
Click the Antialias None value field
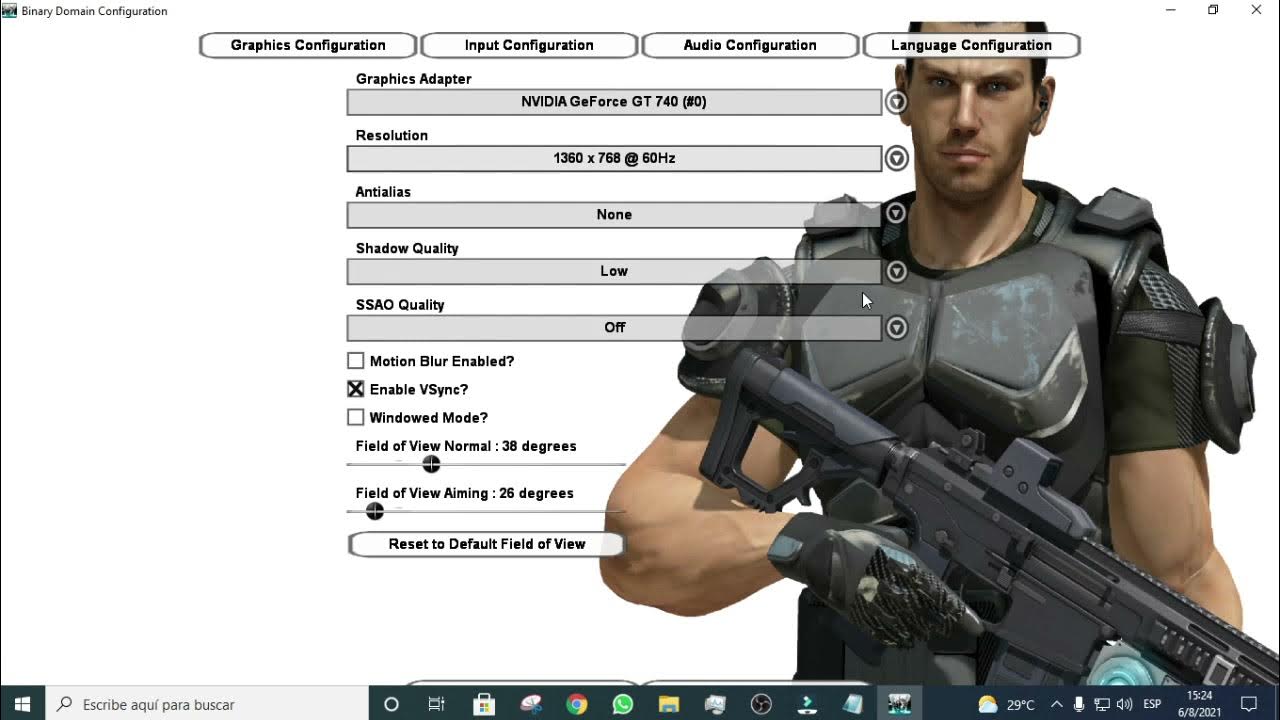tap(614, 214)
